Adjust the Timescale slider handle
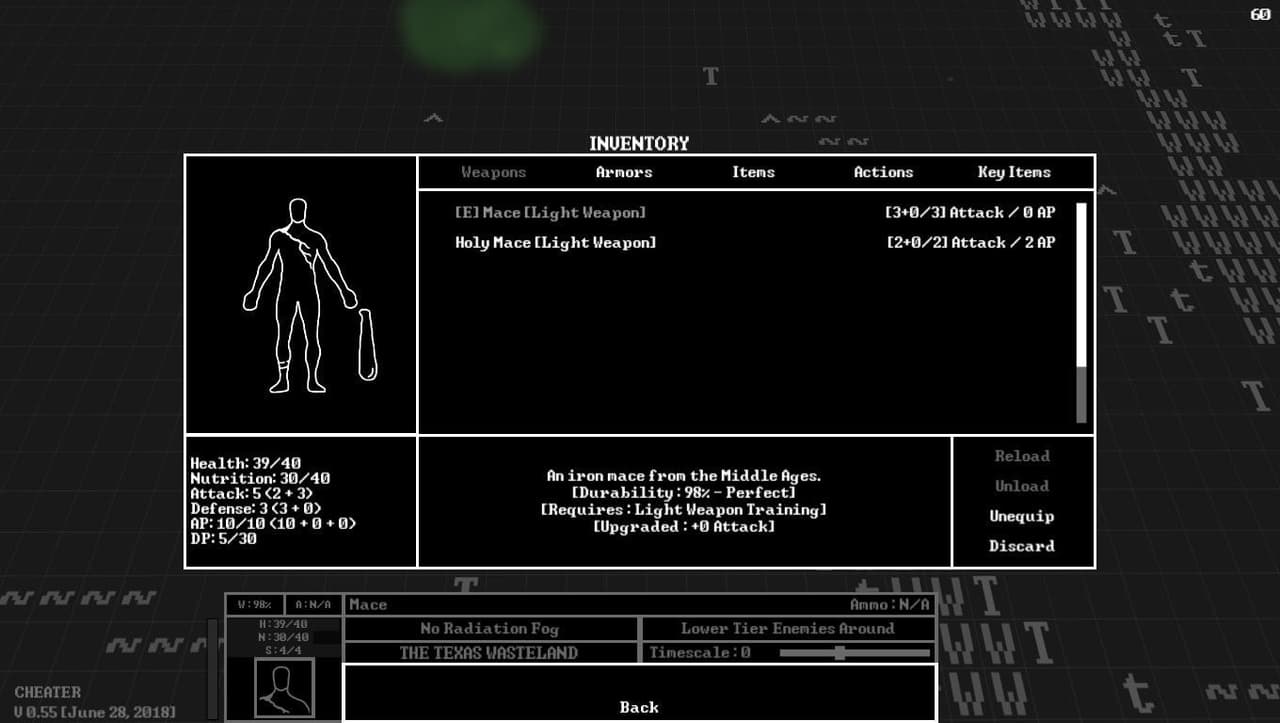Screen dimensions: 1280x723 (x=840, y=653)
